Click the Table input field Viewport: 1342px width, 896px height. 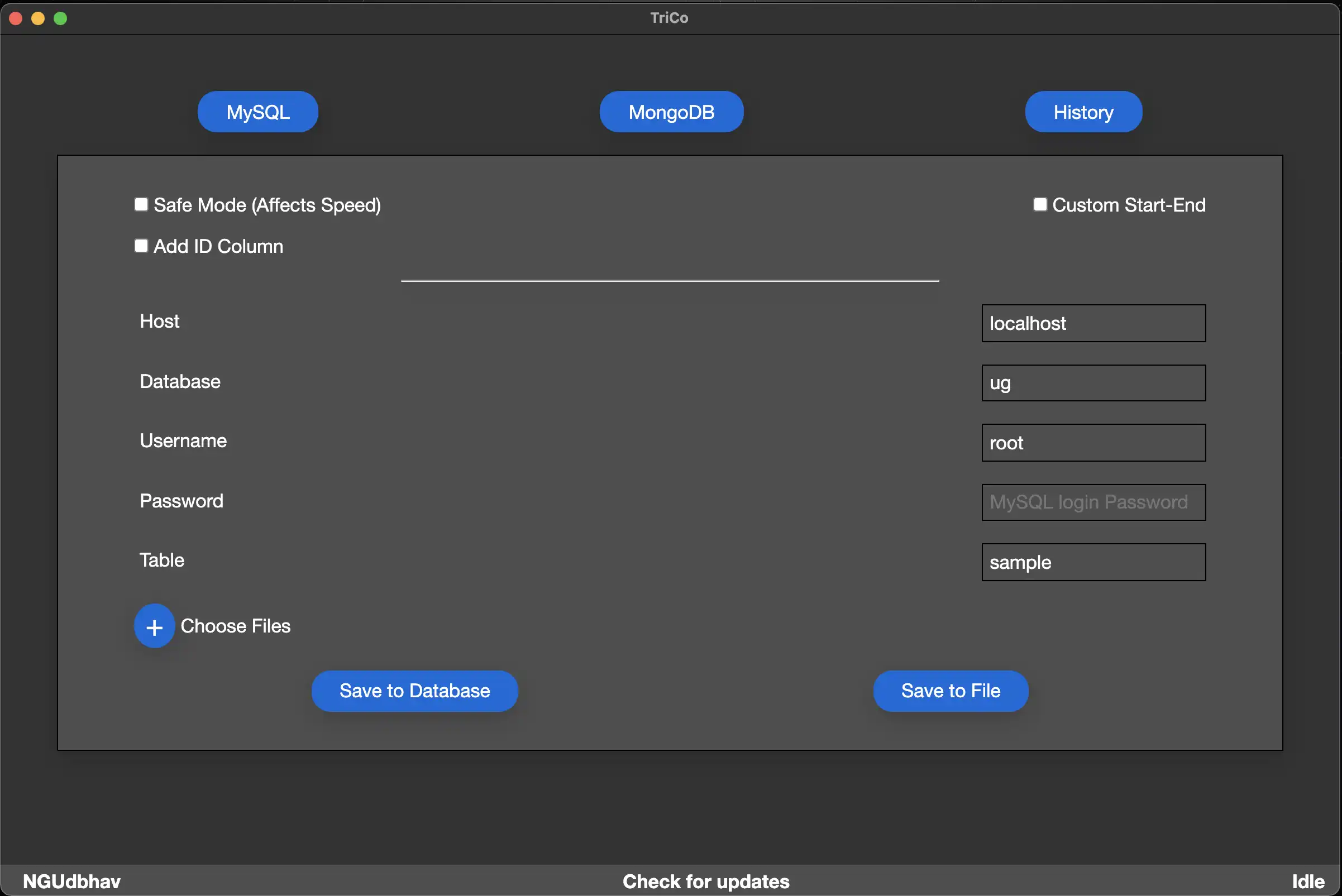coord(1094,562)
